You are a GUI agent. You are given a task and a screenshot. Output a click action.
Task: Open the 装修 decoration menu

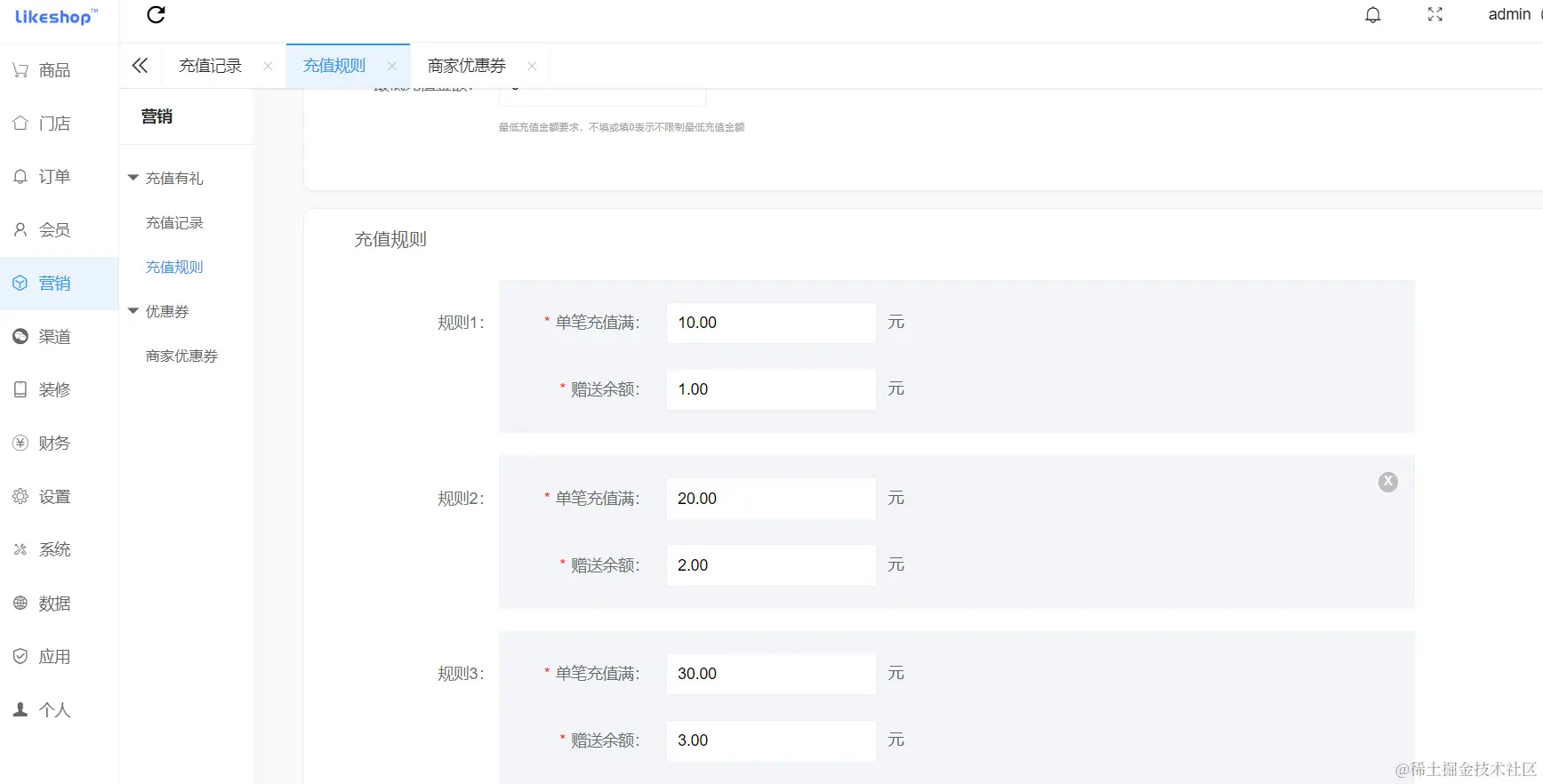(59, 390)
